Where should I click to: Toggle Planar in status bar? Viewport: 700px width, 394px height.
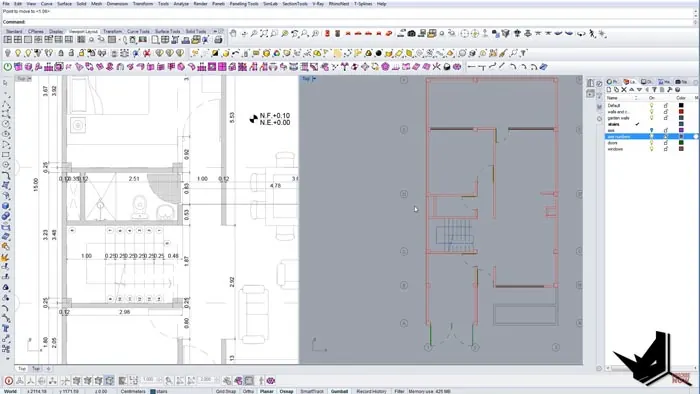pyautogui.click(x=267, y=391)
